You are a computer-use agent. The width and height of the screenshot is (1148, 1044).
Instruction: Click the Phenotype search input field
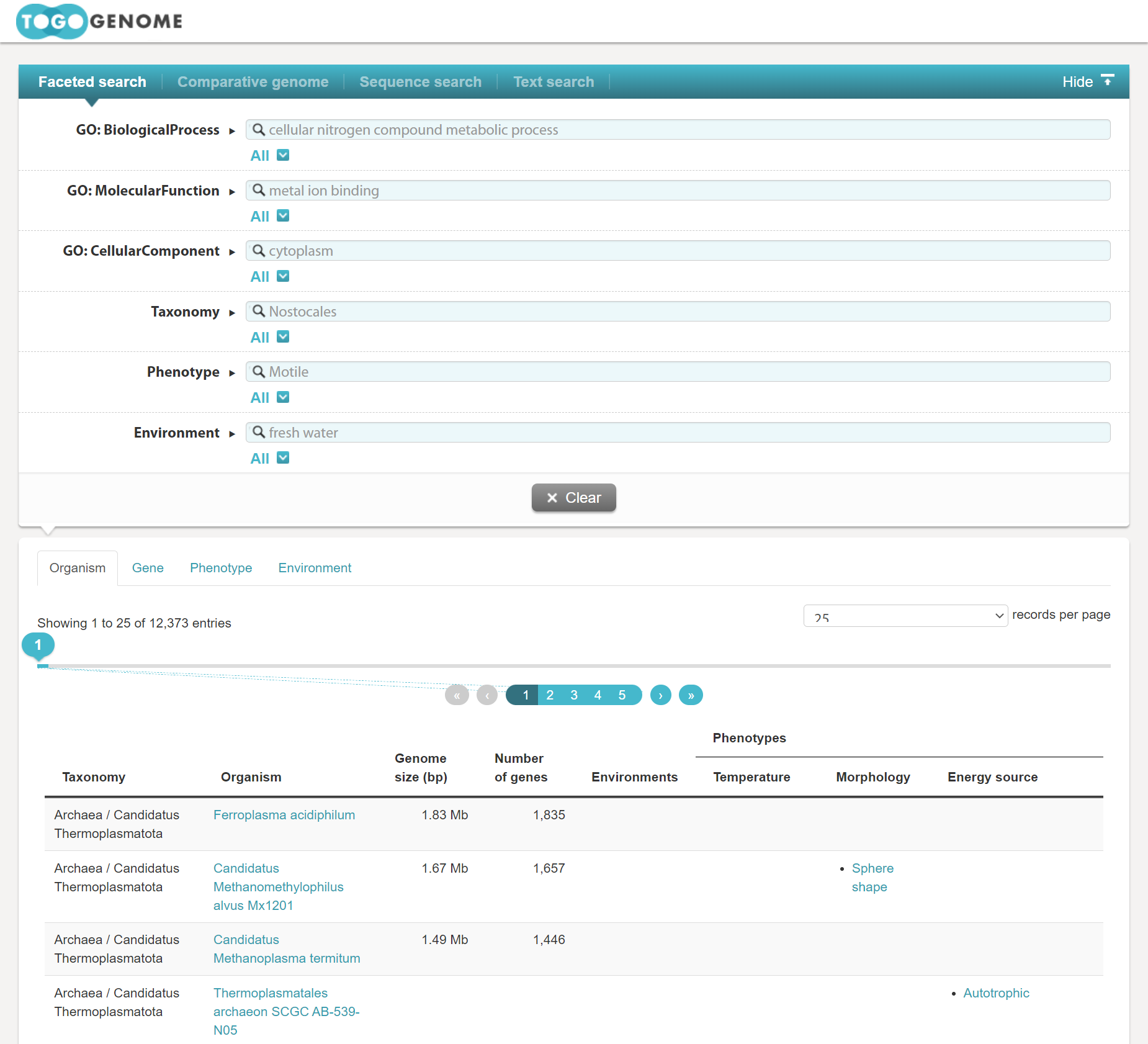point(683,372)
